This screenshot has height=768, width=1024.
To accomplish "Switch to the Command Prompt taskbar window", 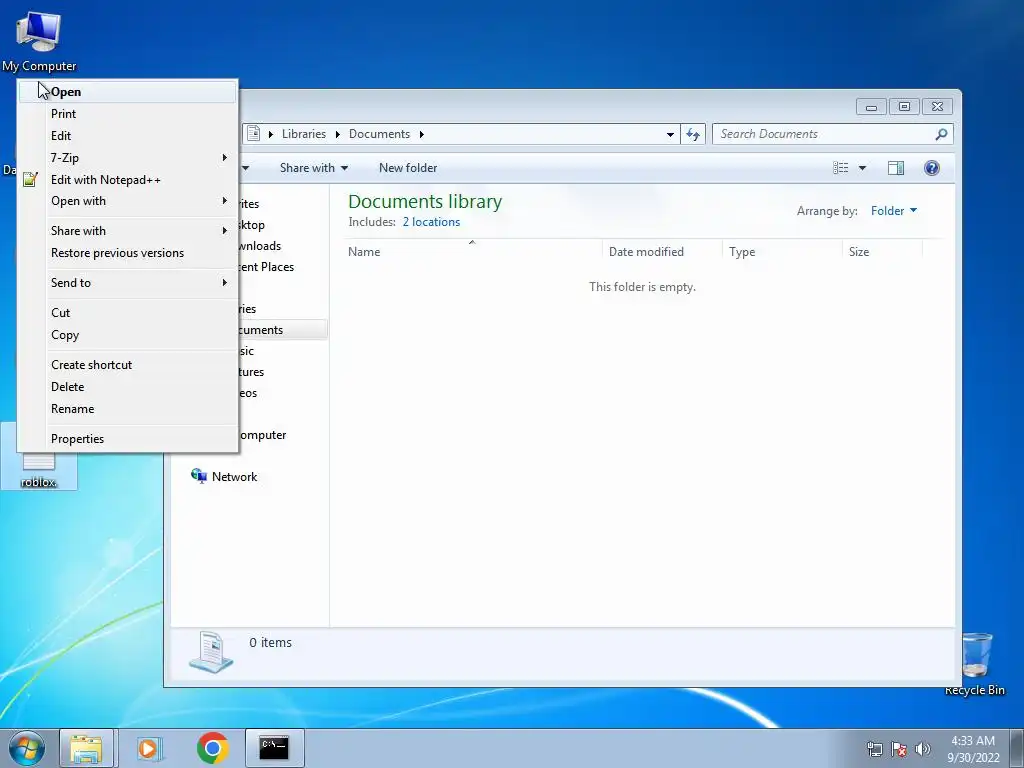I will 274,748.
